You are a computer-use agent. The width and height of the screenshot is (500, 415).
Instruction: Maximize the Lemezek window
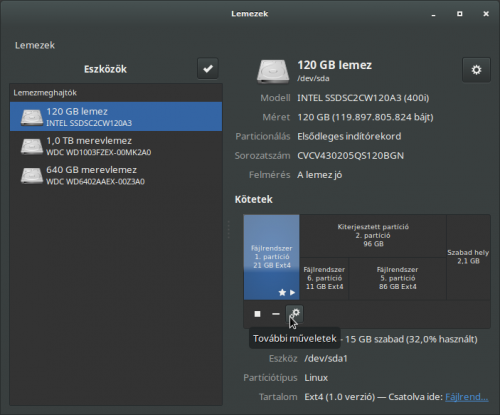(x=460, y=14)
